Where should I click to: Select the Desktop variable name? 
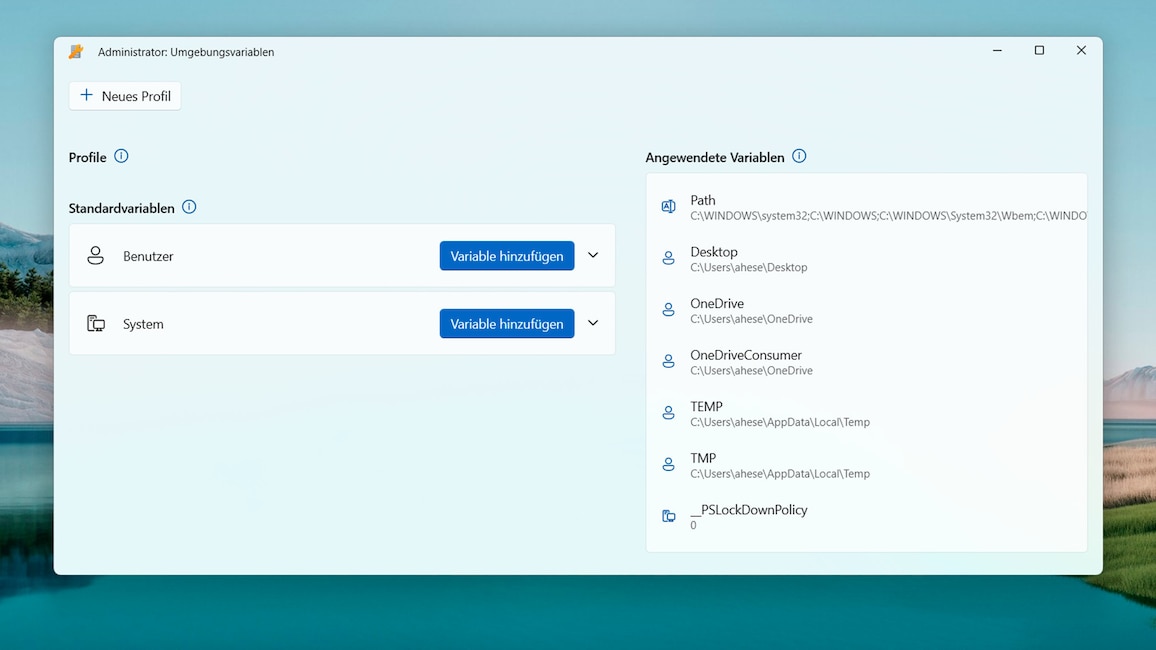(x=714, y=251)
